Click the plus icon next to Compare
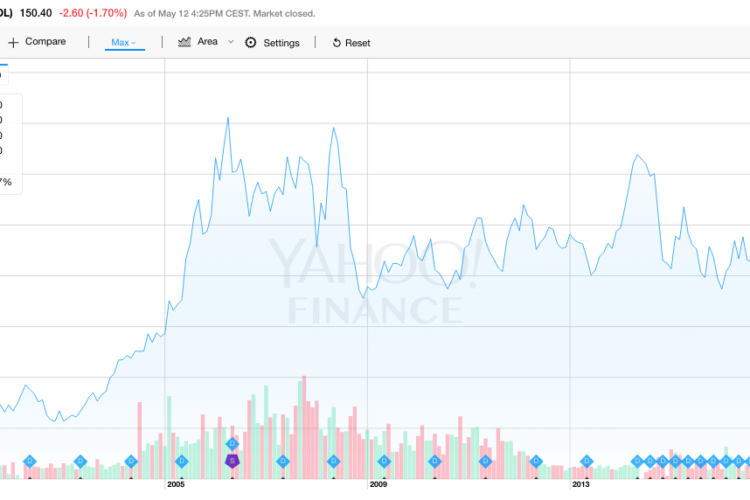 coord(13,43)
